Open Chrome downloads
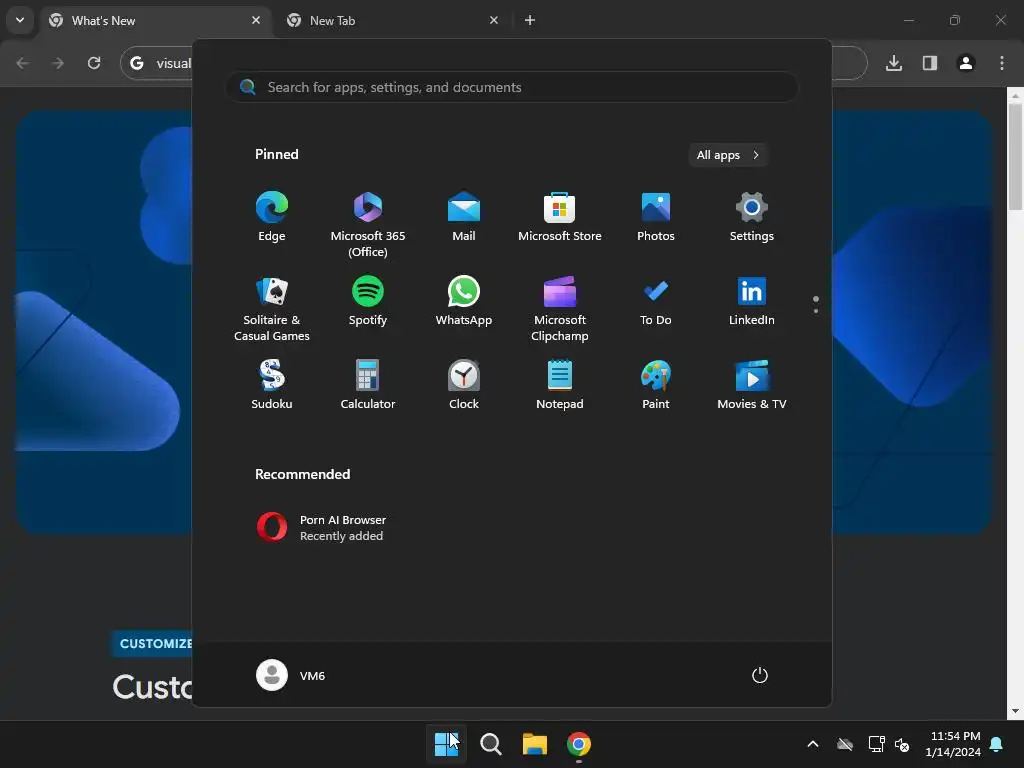 [894, 63]
